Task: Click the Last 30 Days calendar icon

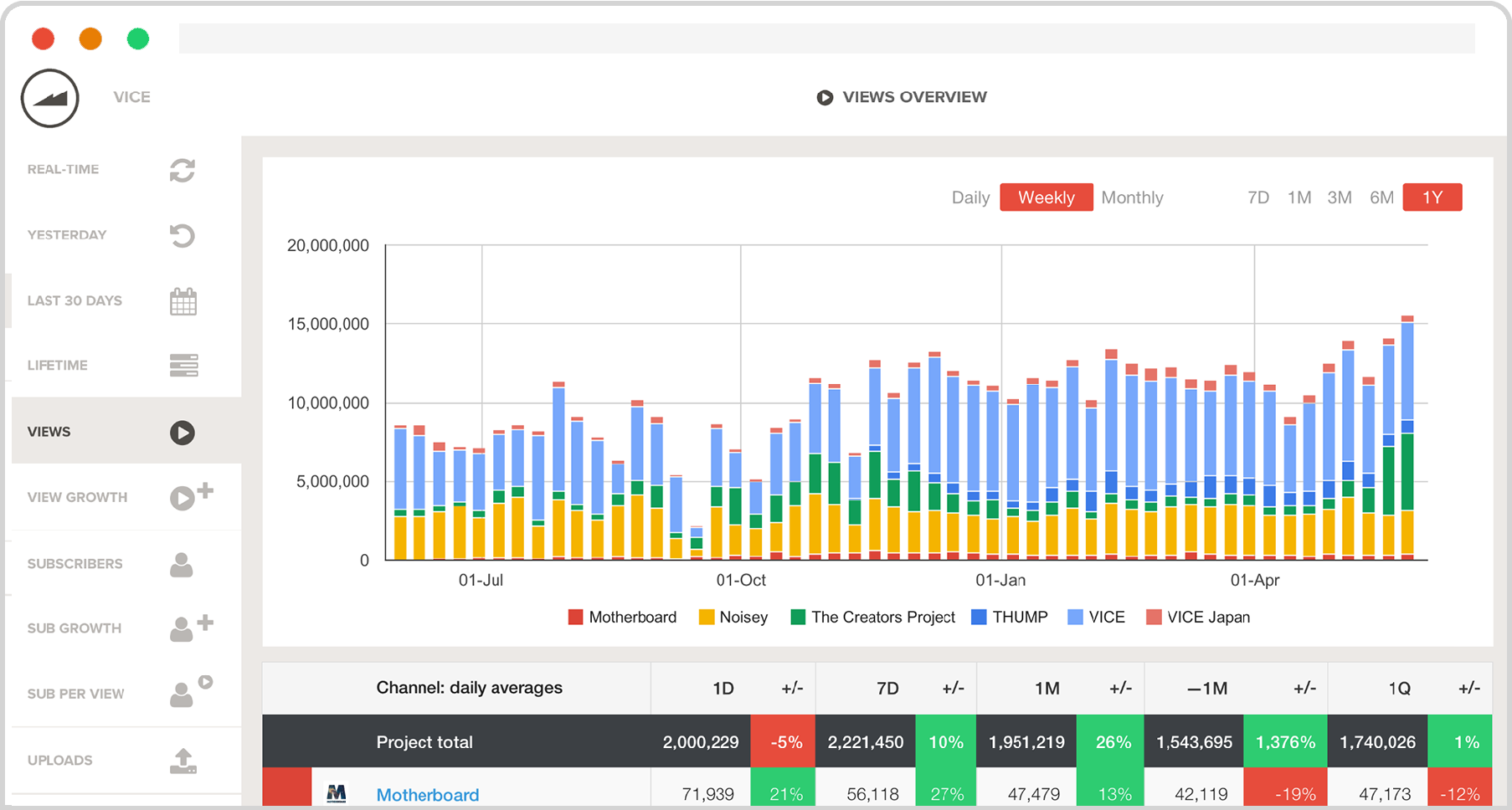Action: click(x=183, y=301)
